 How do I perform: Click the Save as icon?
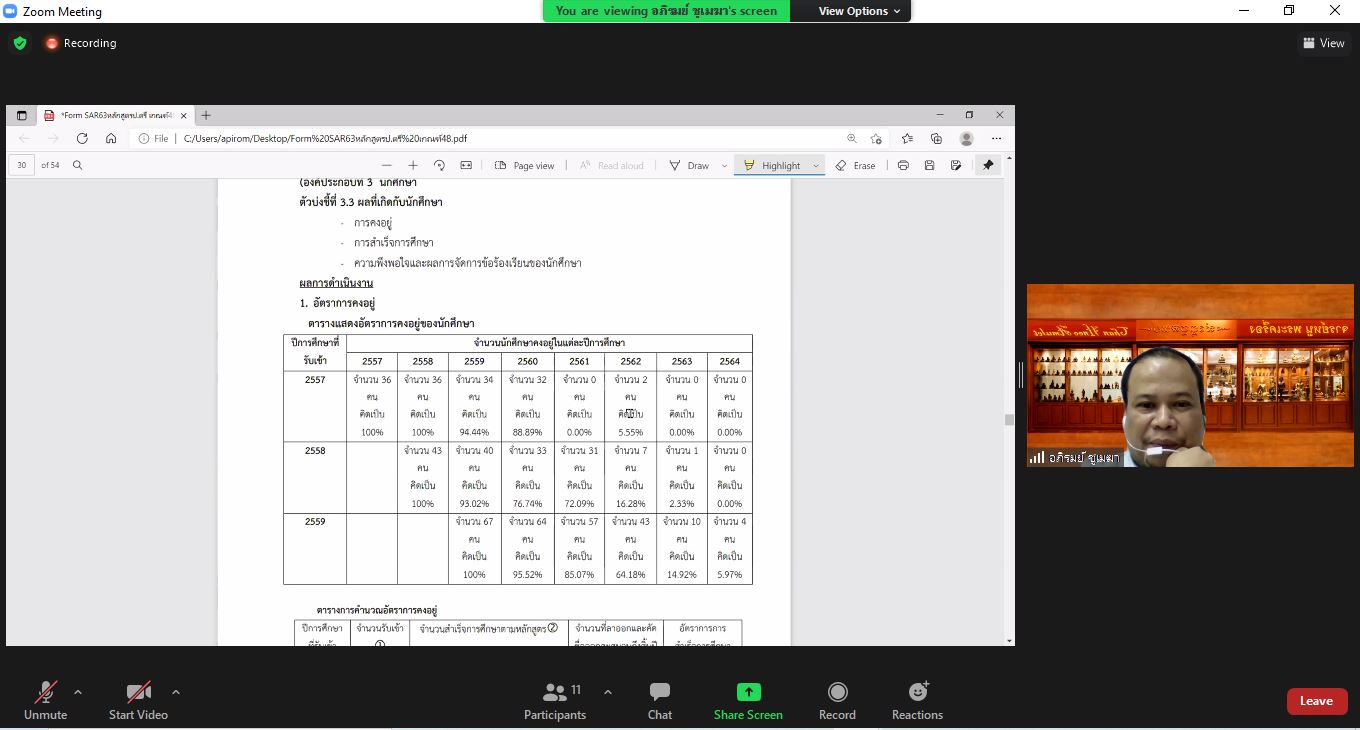[956, 165]
